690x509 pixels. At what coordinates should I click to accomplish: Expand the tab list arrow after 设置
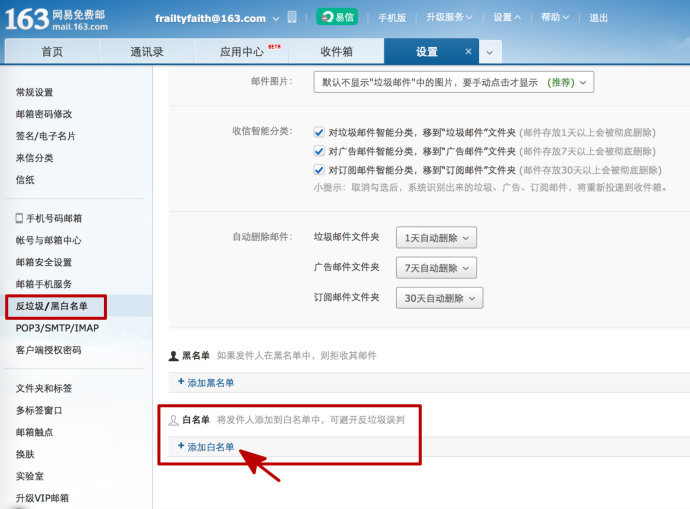tap(489, 52)
